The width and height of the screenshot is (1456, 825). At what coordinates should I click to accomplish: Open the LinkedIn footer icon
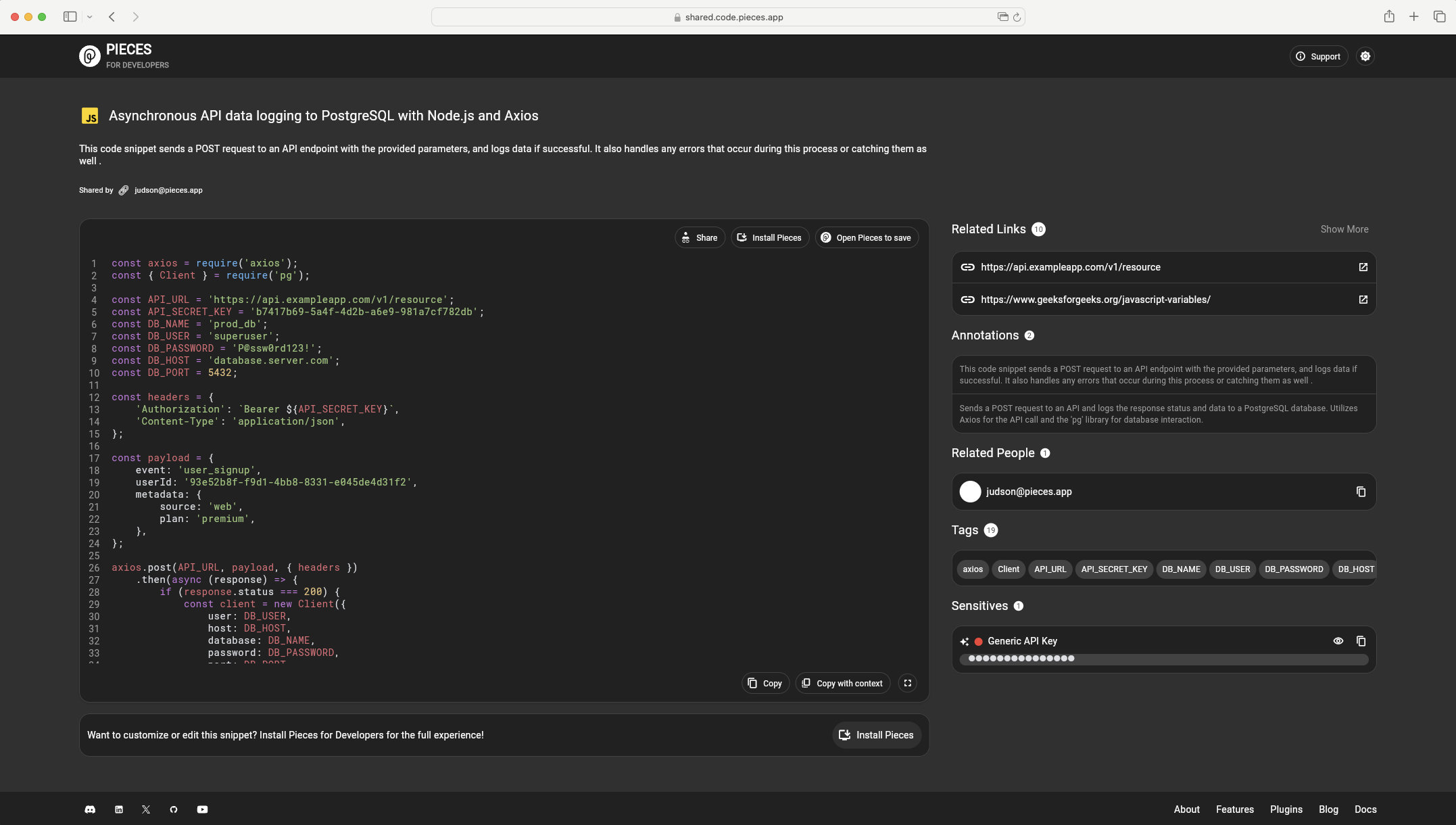119,809
